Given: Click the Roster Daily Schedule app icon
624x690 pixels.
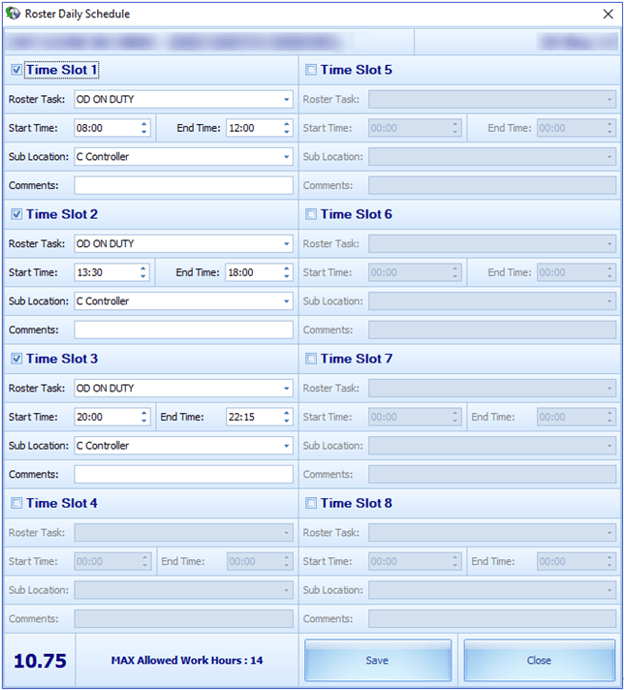Looking at the screenshot, I should (x=13, y=14).
